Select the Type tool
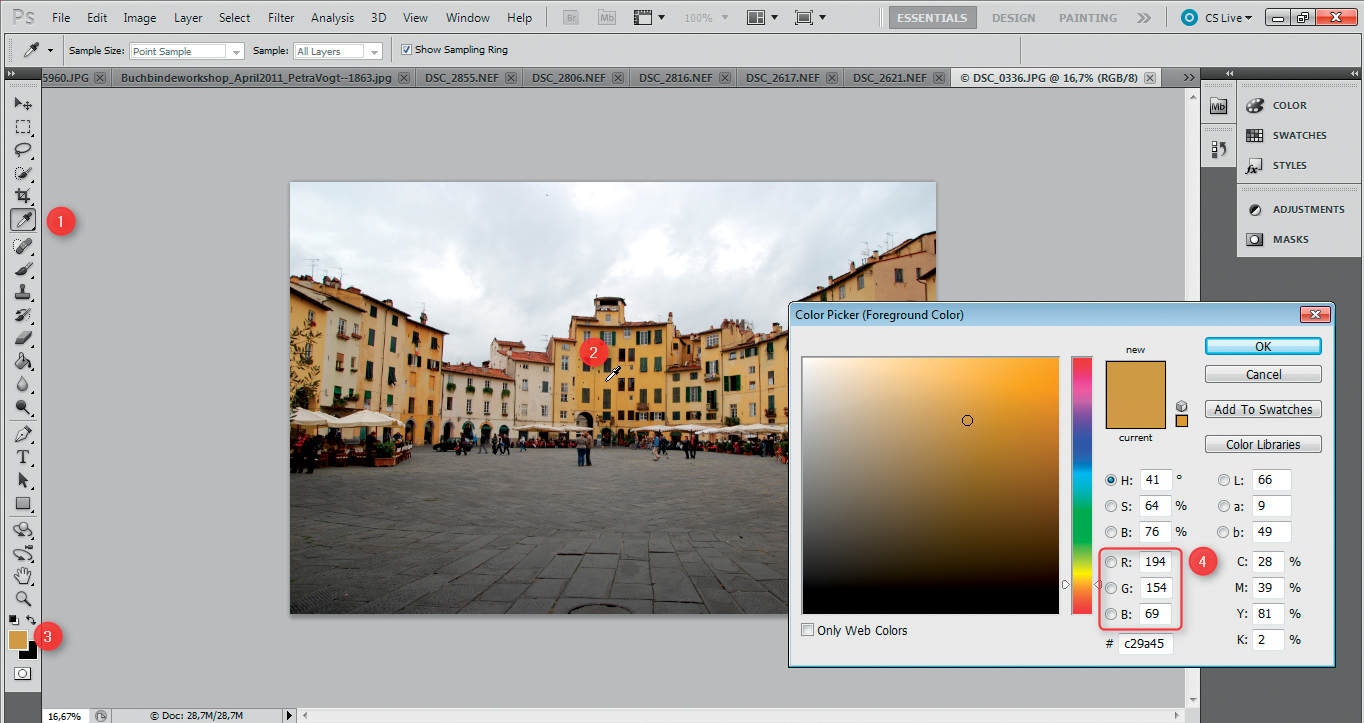Screen dimensions: 1364x723 point(23,457)
